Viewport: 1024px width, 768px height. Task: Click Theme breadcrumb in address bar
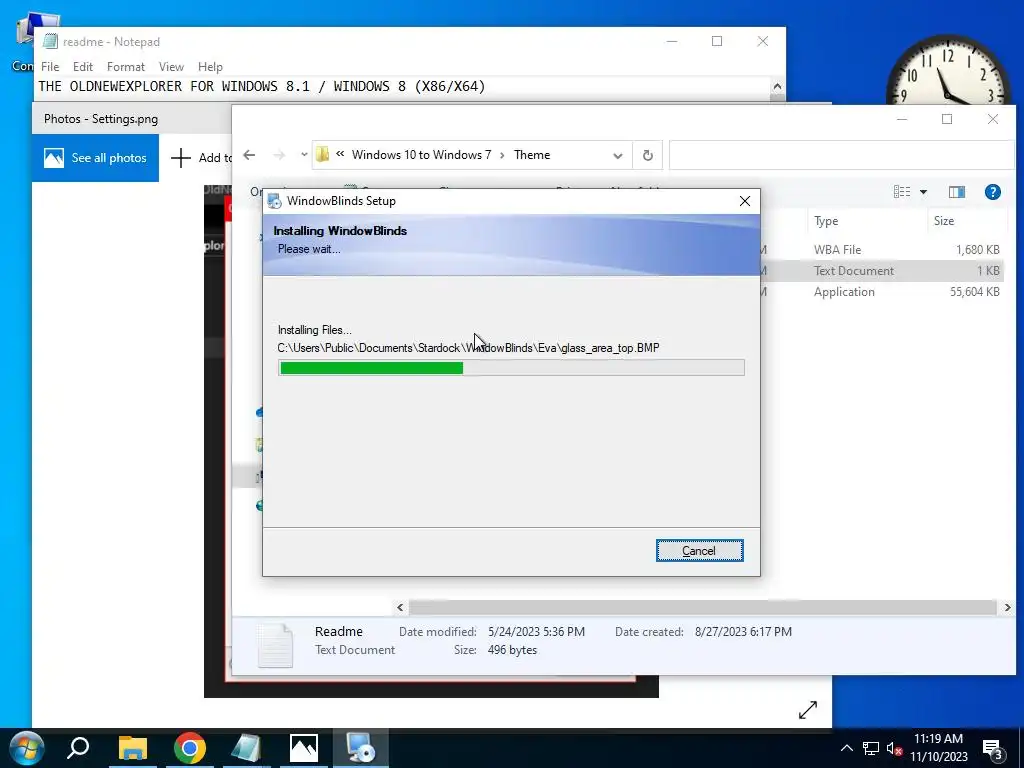click(x=532, y=155)
